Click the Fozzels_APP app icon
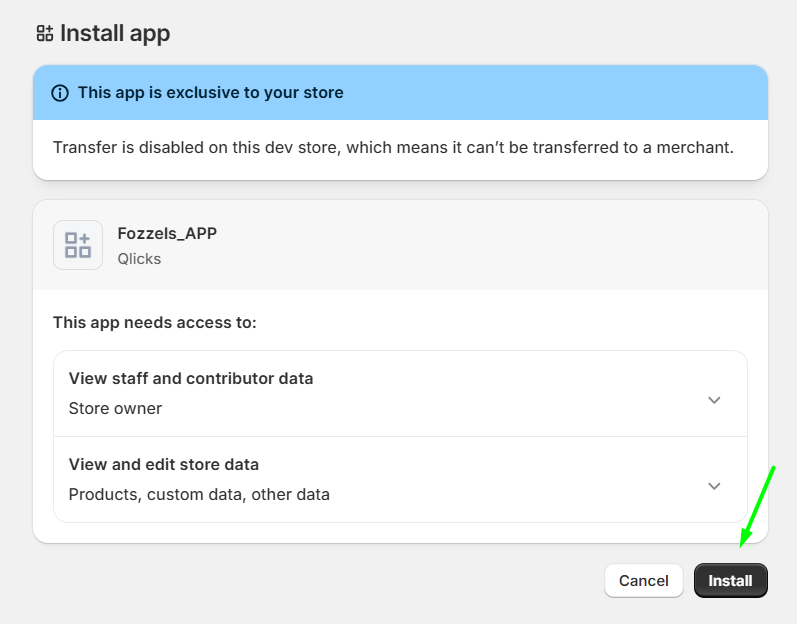797x624 pixels. [78, 245]
